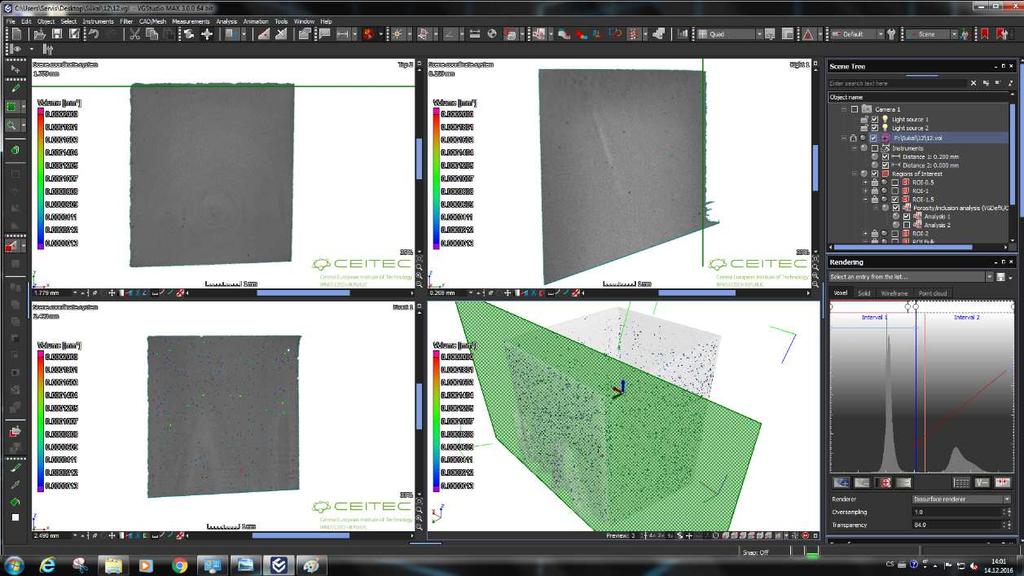
Task: Toggle the Instruments checkbox
Action: click(x=874, y=148)
